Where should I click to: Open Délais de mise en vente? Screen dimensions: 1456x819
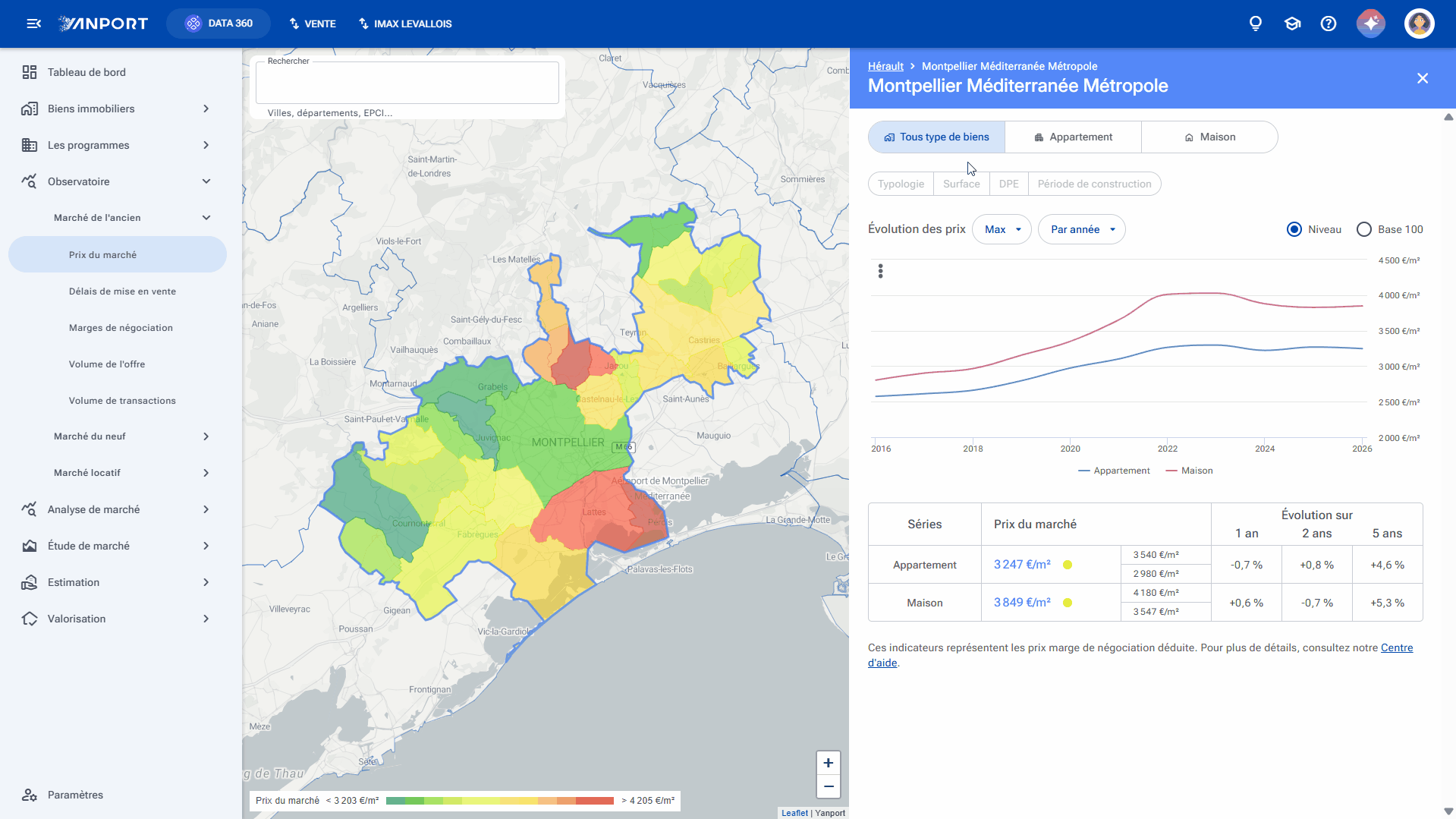(122, 291)
